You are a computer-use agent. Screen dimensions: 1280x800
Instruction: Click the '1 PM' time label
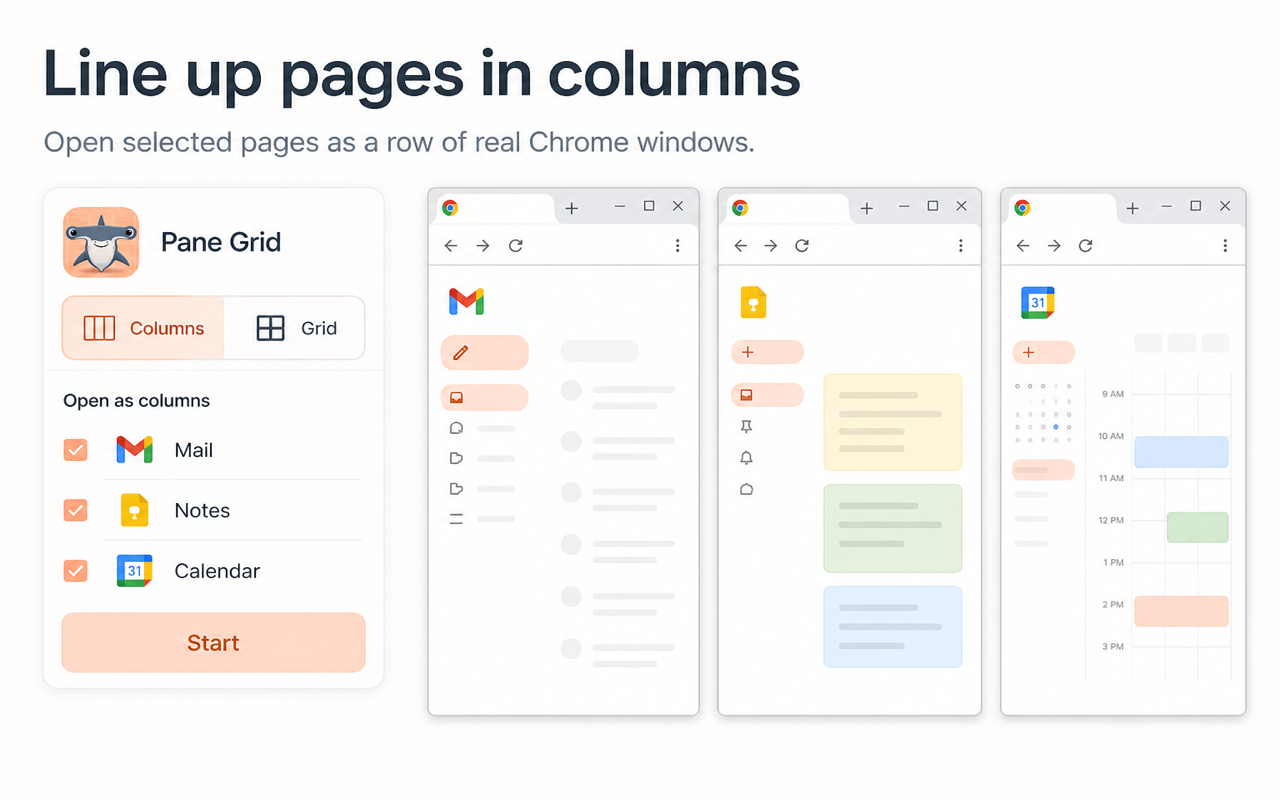[x=1113, y=562]
